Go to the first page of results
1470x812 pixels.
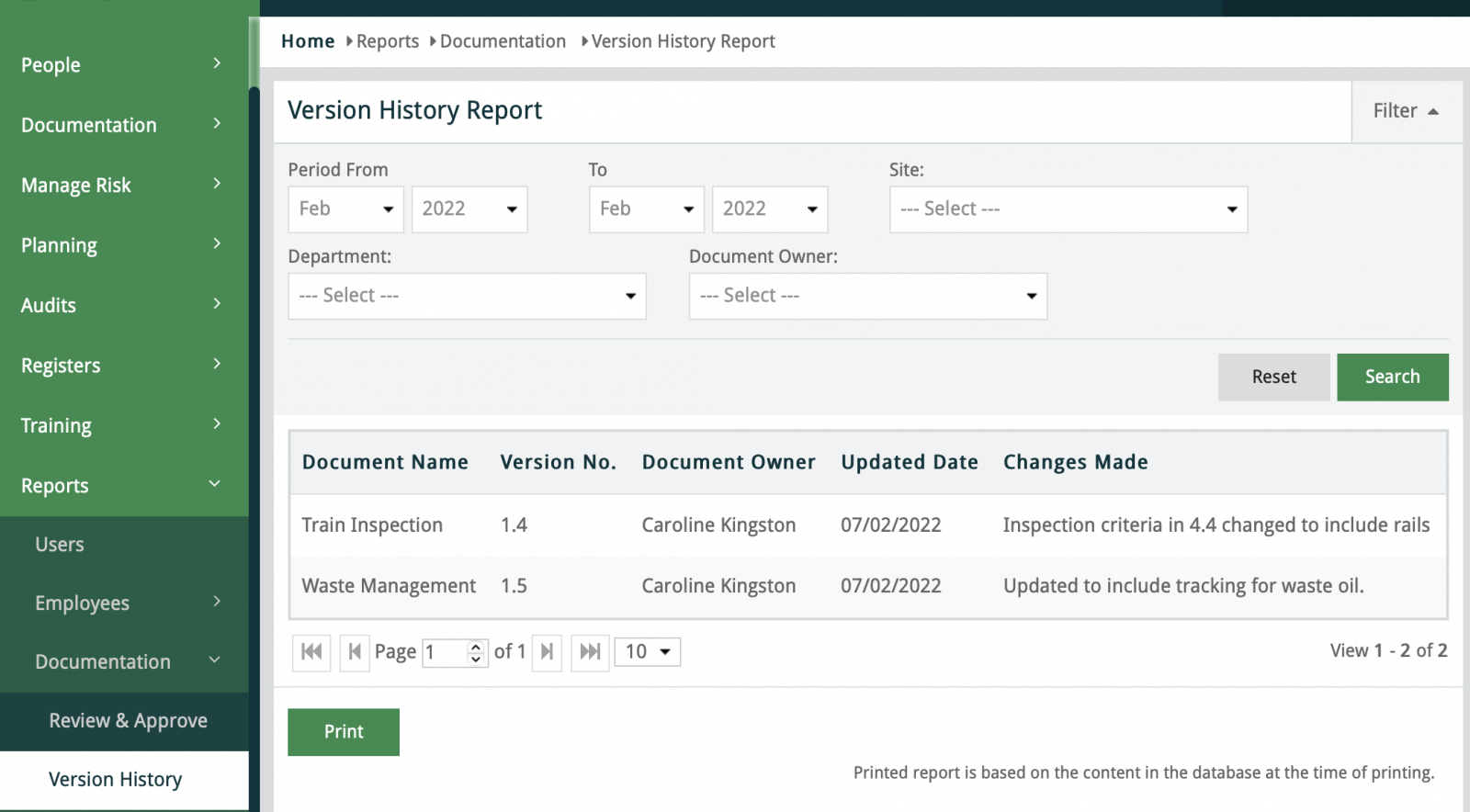point(311,652)
